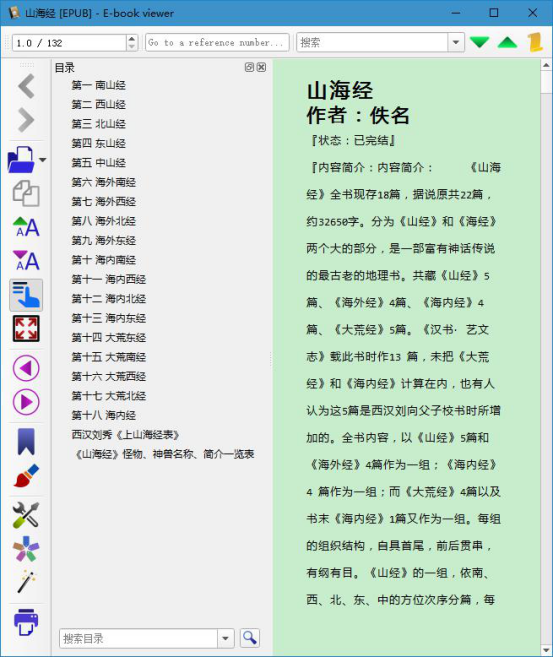The image size is (553, 657).
Task: Click the TOC search magnifier button
Action: coord(250,638)
